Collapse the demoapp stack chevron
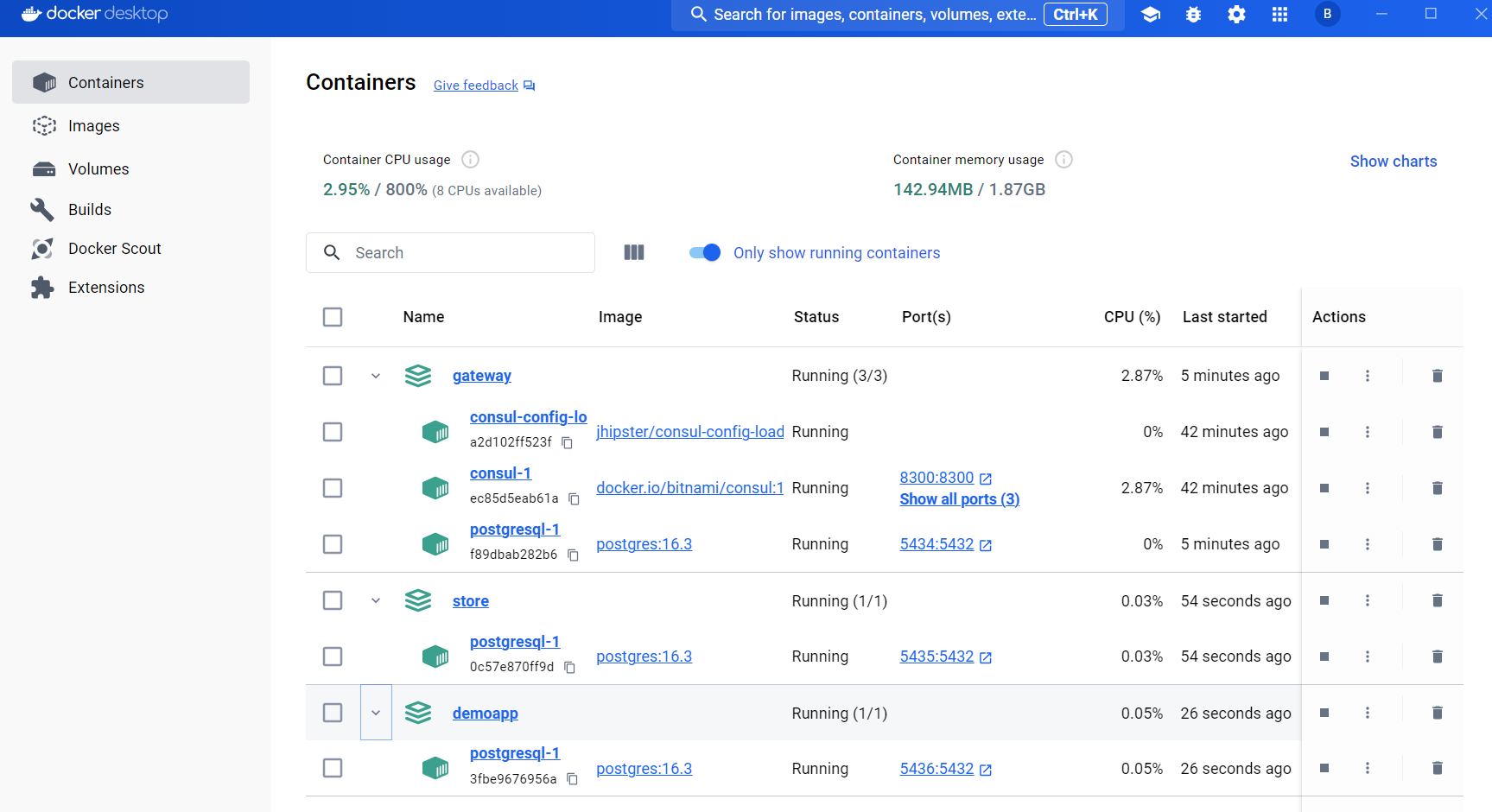This screenshot has width=1492, height=812. point(376,713)
